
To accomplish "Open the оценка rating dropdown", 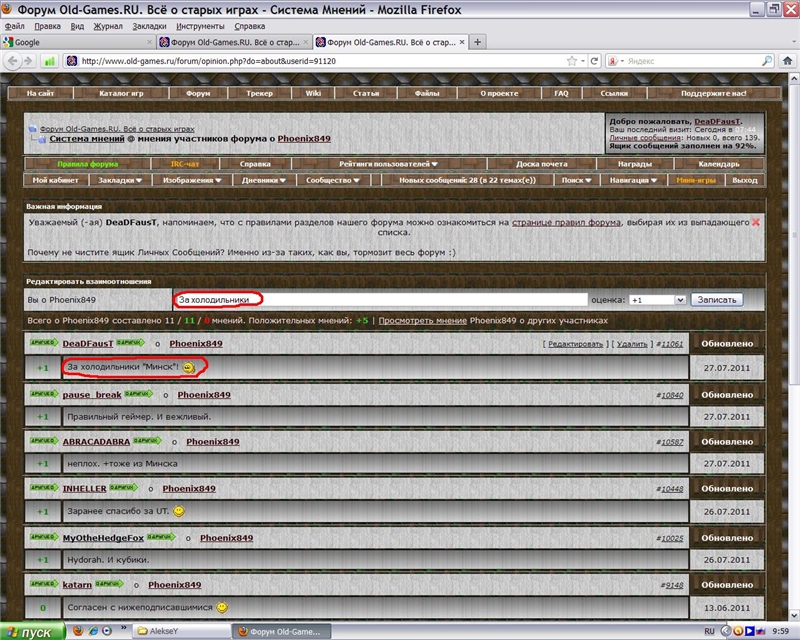I will point(657,300).
